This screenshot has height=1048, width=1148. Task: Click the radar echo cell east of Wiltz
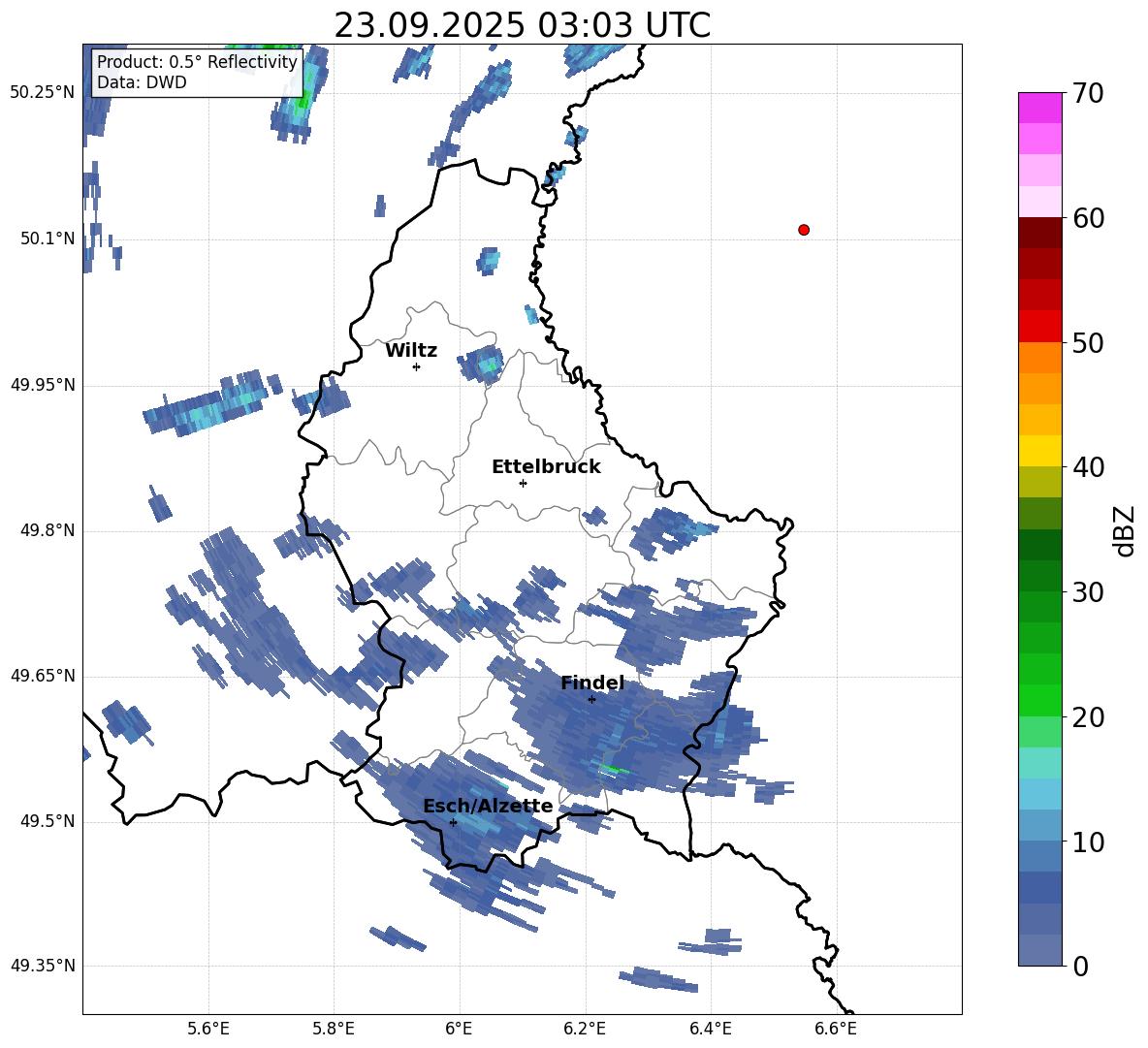[x=482, y=364]
